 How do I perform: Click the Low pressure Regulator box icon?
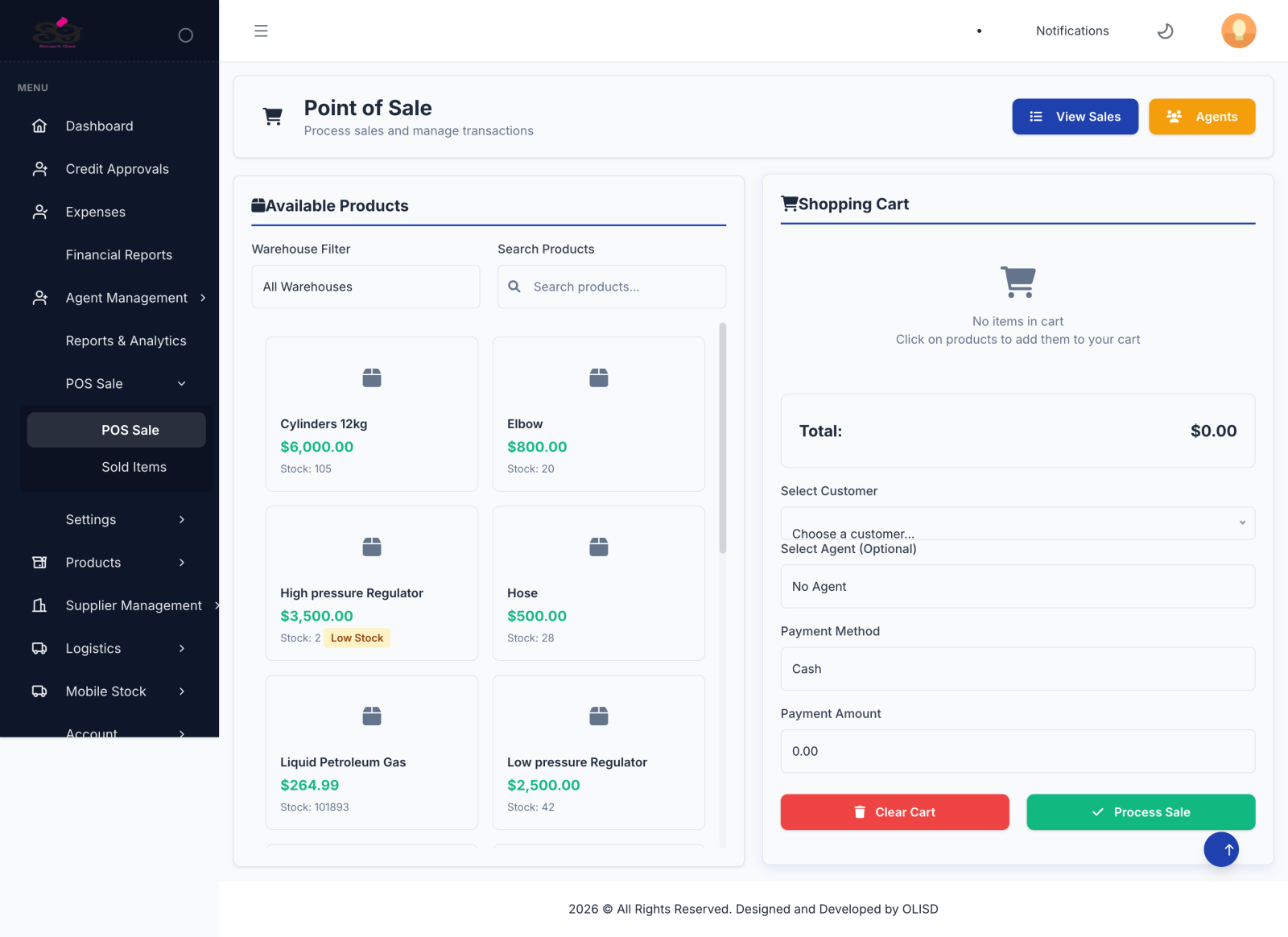tap(599, 716)
